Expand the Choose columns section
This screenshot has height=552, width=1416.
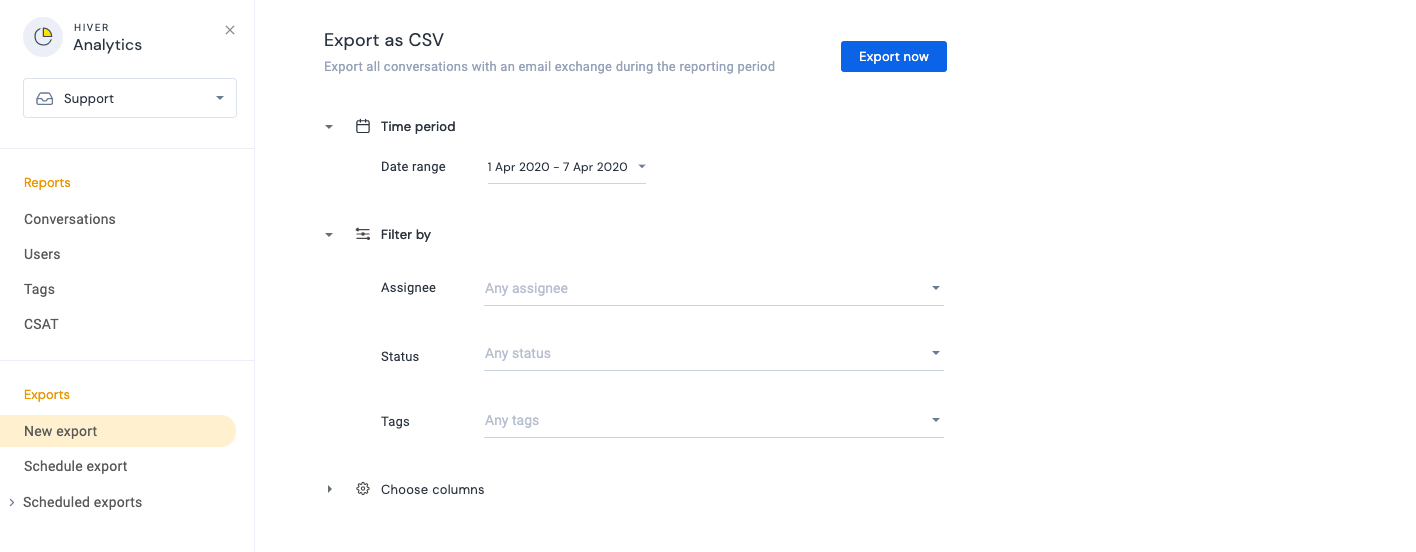point(329,489)
